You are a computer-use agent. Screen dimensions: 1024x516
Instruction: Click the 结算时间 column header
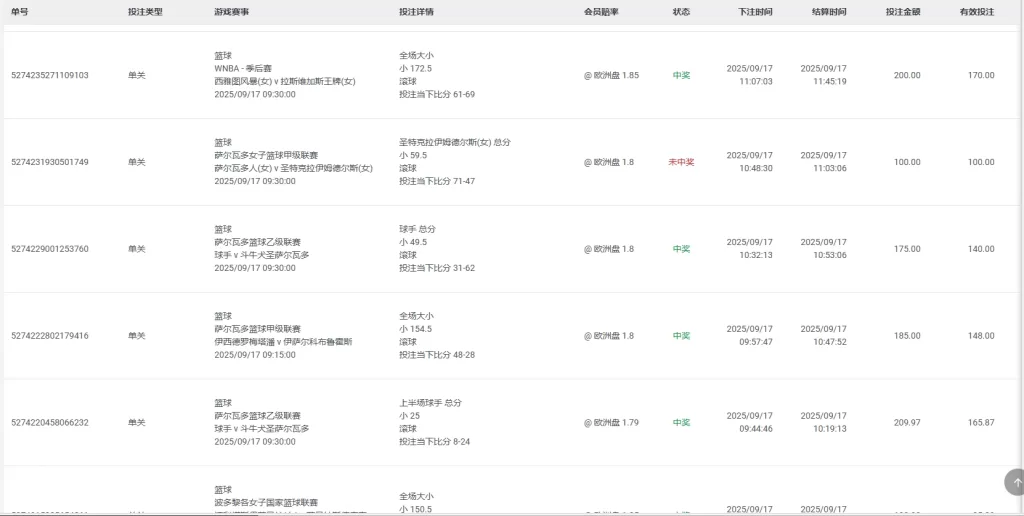(x=829, y=12)
